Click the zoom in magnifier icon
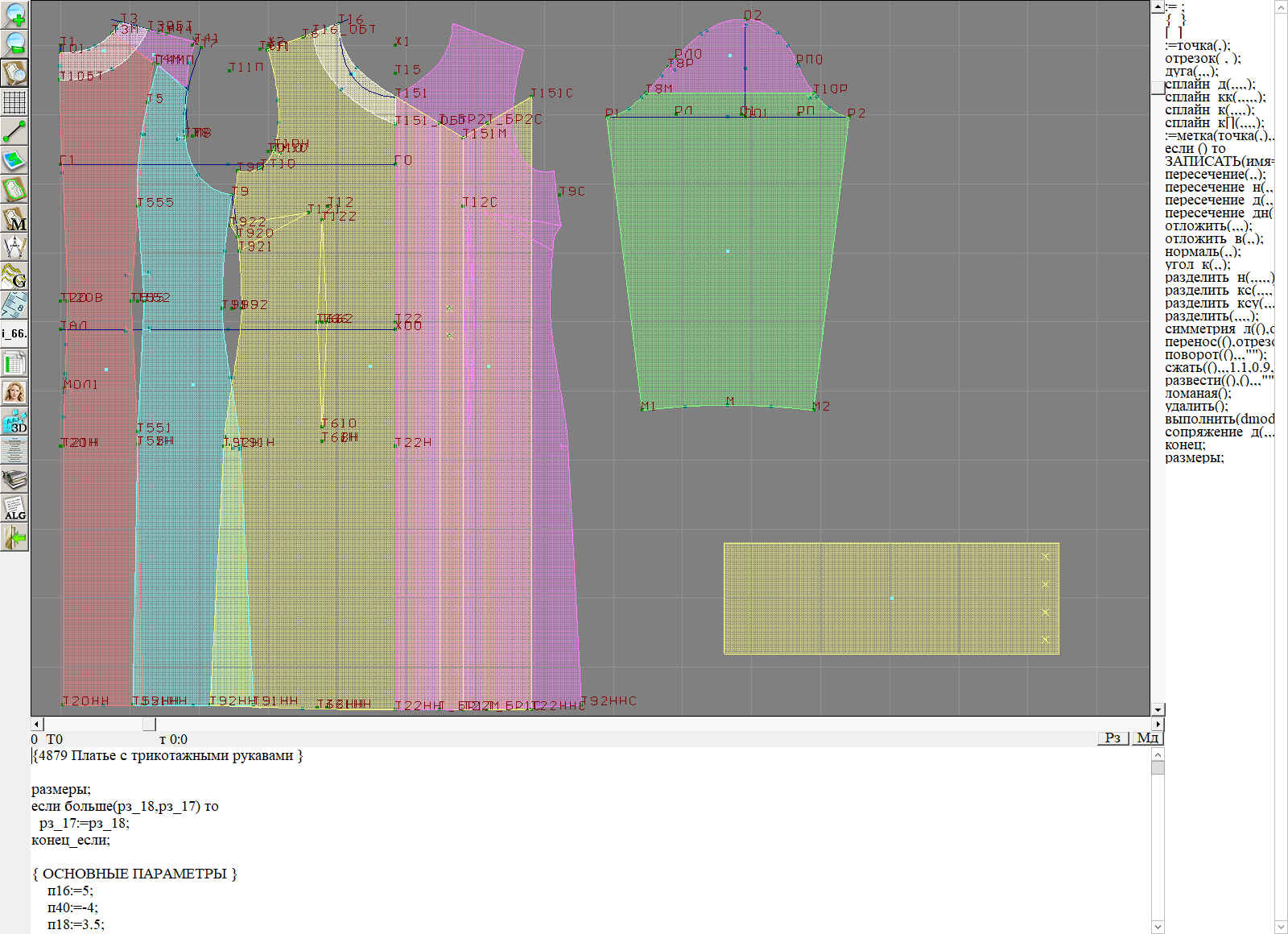Screen dimensions: 1288x934 pyautogui.click(x=14, y=14)
